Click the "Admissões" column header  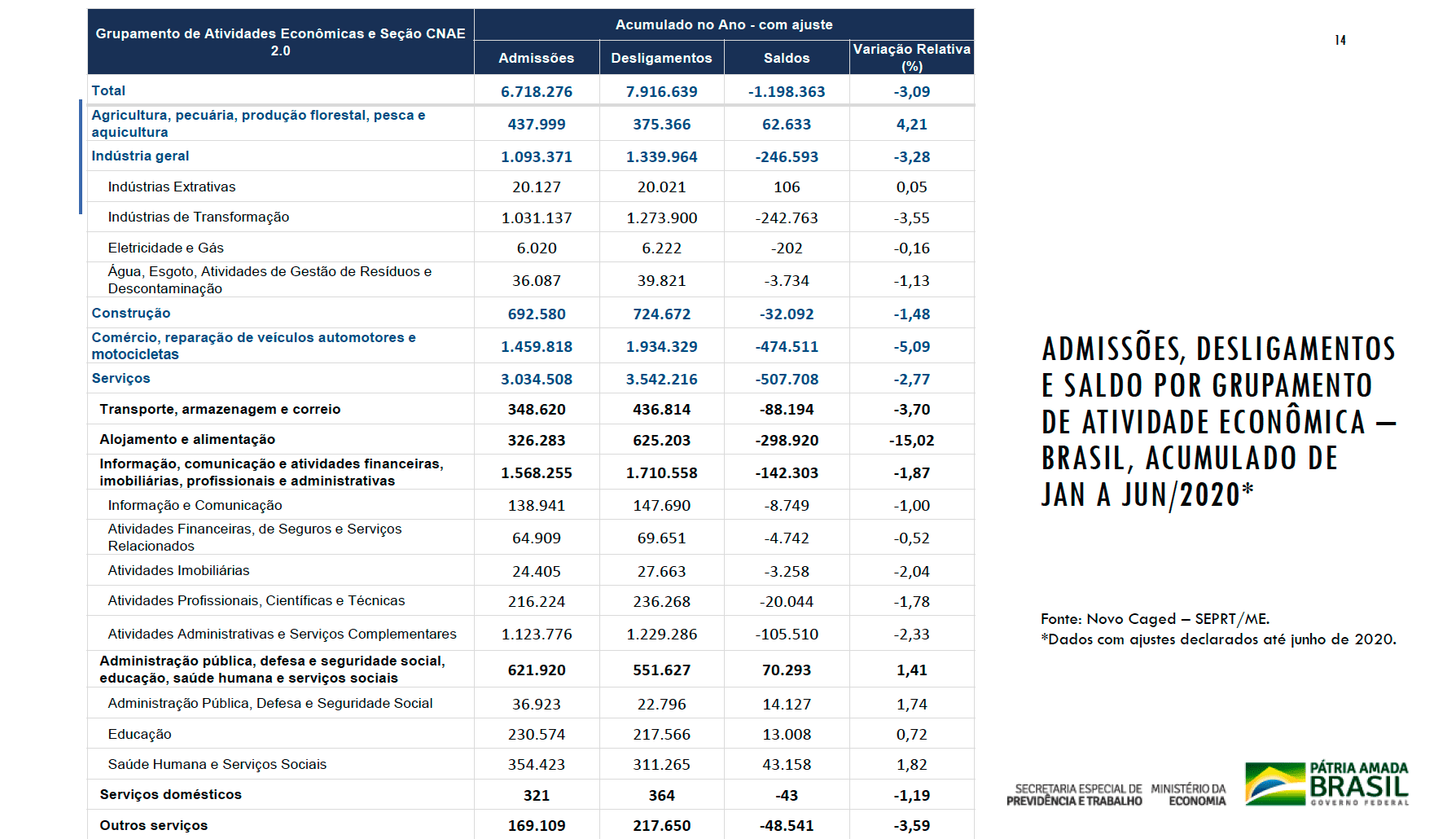pyautogui.click(x=537, y=58)
